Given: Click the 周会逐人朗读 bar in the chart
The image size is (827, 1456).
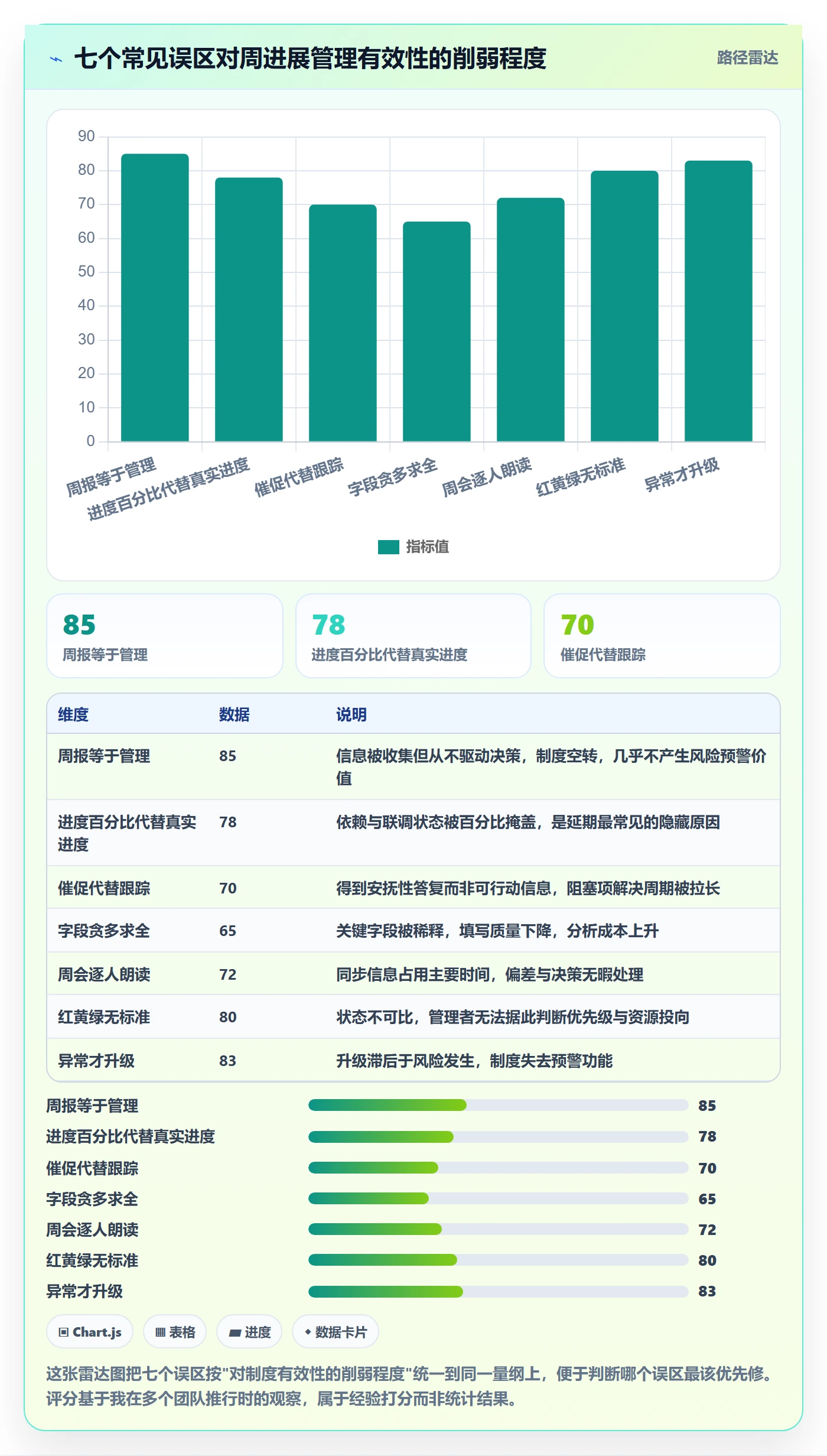Looking at the screenshot, I should point(530,320).
